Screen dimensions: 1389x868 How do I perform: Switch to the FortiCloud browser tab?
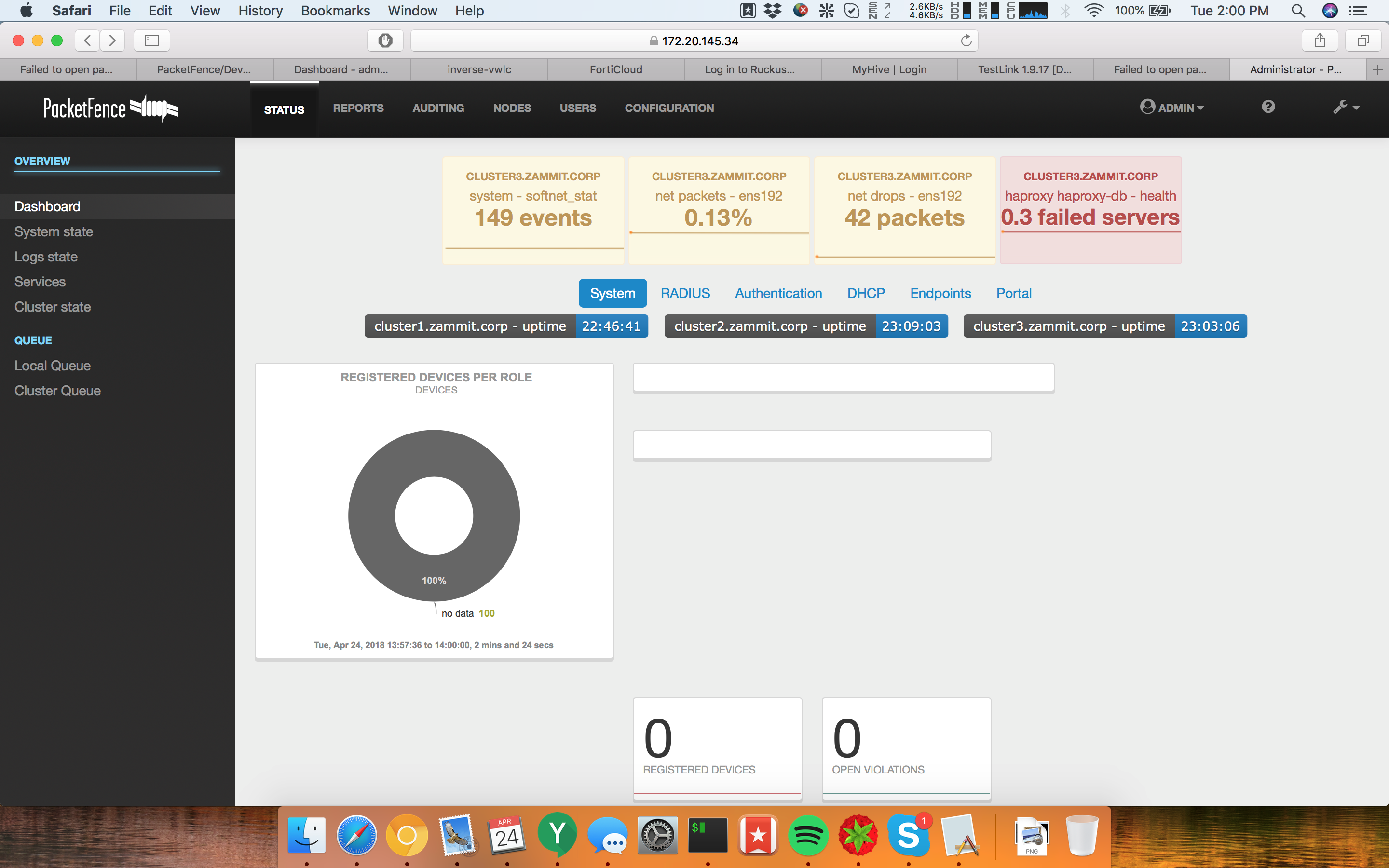[615, 69]
